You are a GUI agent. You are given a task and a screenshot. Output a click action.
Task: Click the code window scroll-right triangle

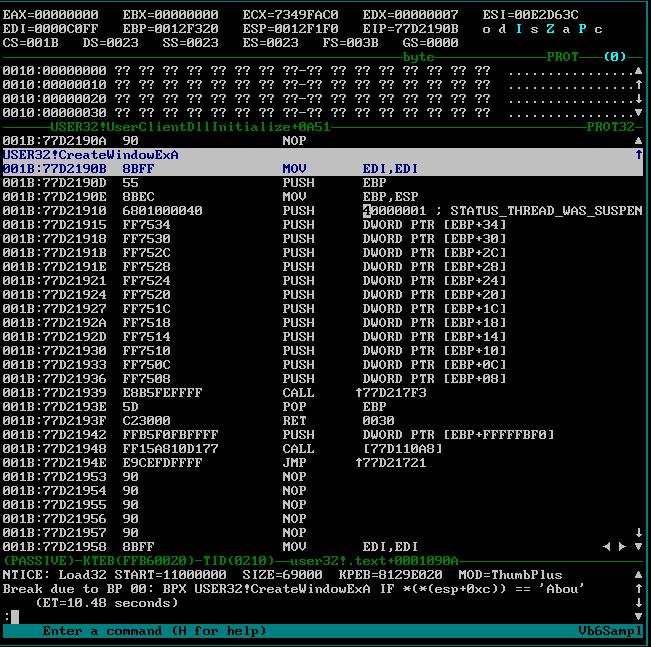pyautogui.click(x=622, y=547)
